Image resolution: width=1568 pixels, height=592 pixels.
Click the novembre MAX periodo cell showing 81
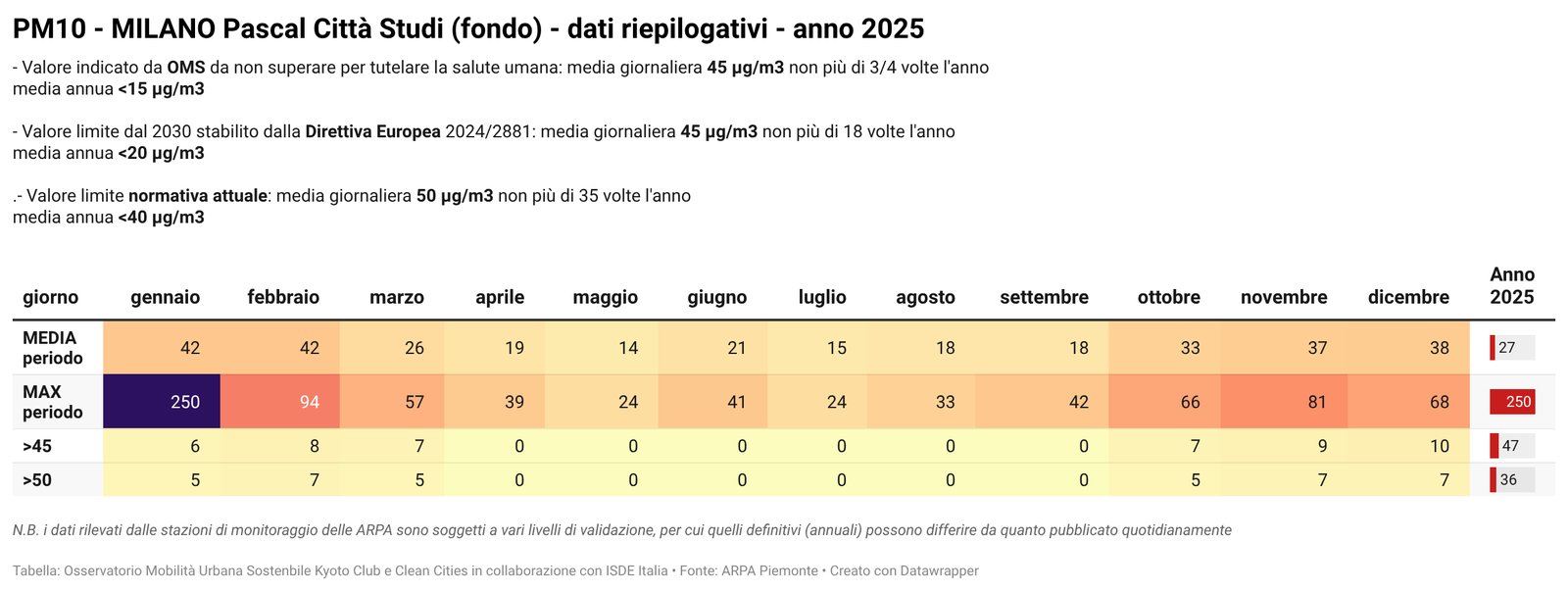tap(1286, 402)
